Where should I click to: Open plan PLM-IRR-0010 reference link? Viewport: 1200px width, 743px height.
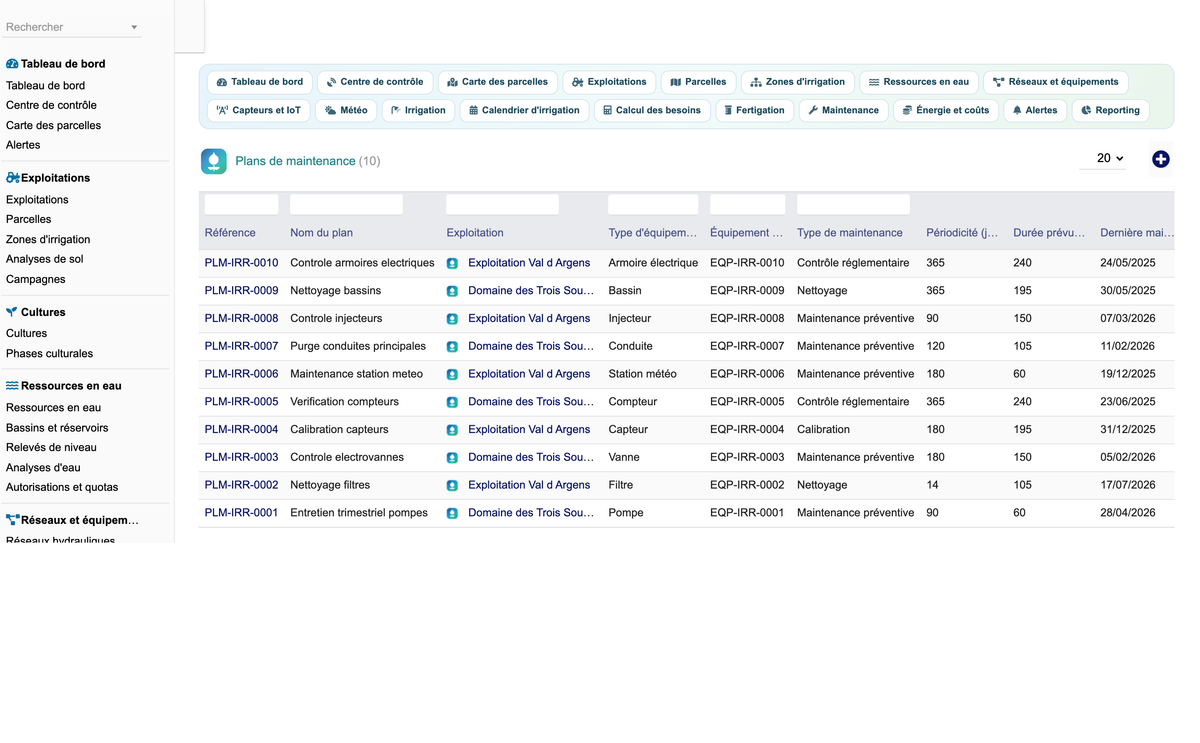(x=241, y=263)
